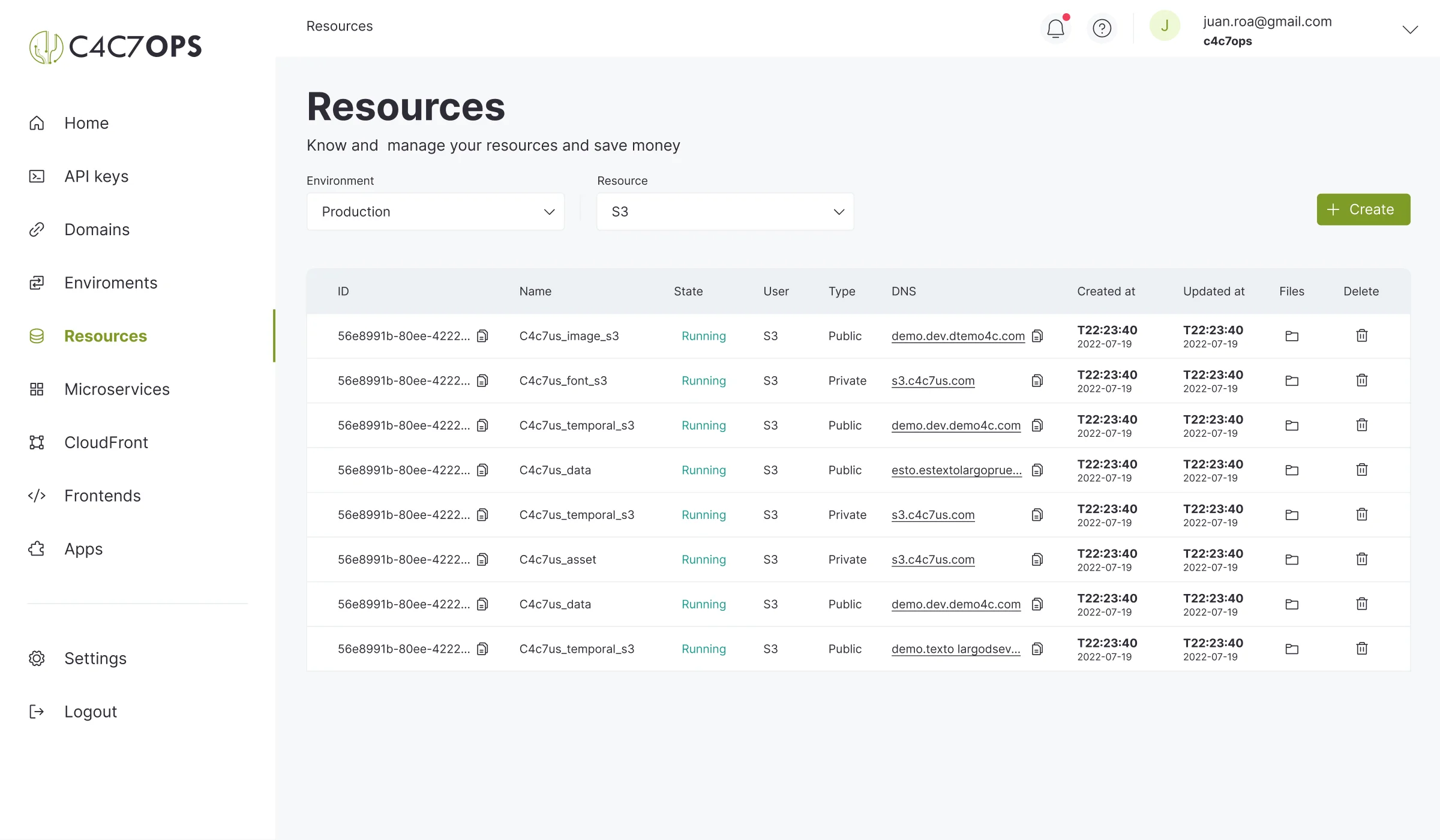The height and width of the screenshot is (840, 1440).
Task: Copy DNS esto.estextolargoprue...
Action: point(1037,470)
